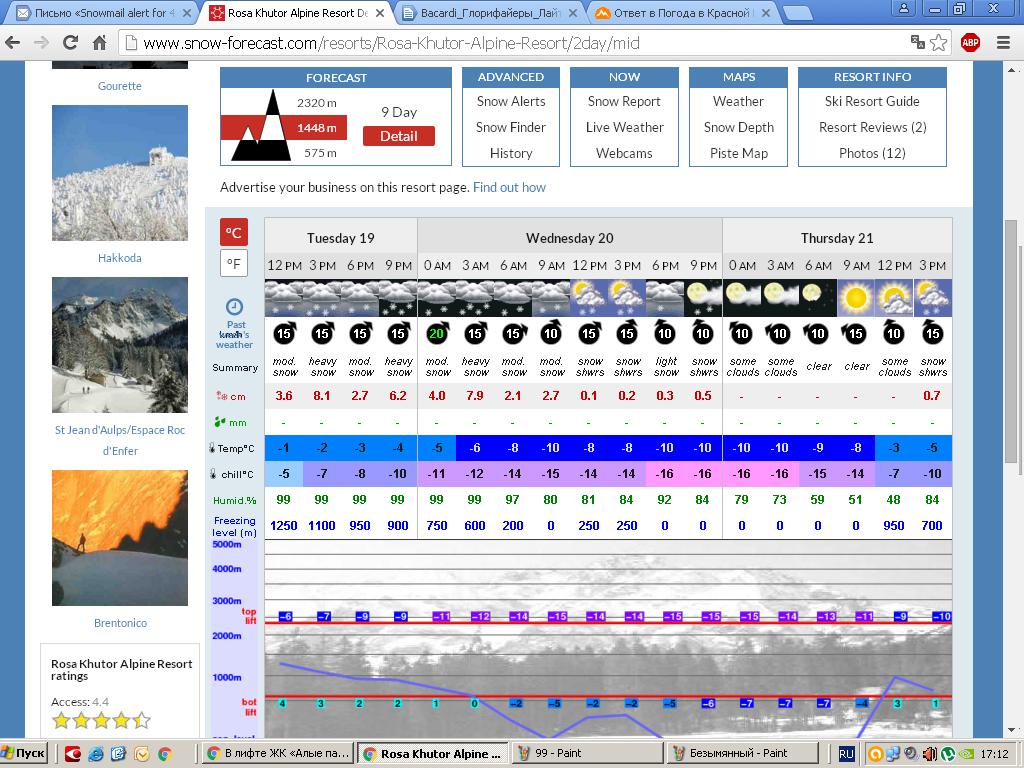Open the Adblock Plus extension icon

click(970, 43)
